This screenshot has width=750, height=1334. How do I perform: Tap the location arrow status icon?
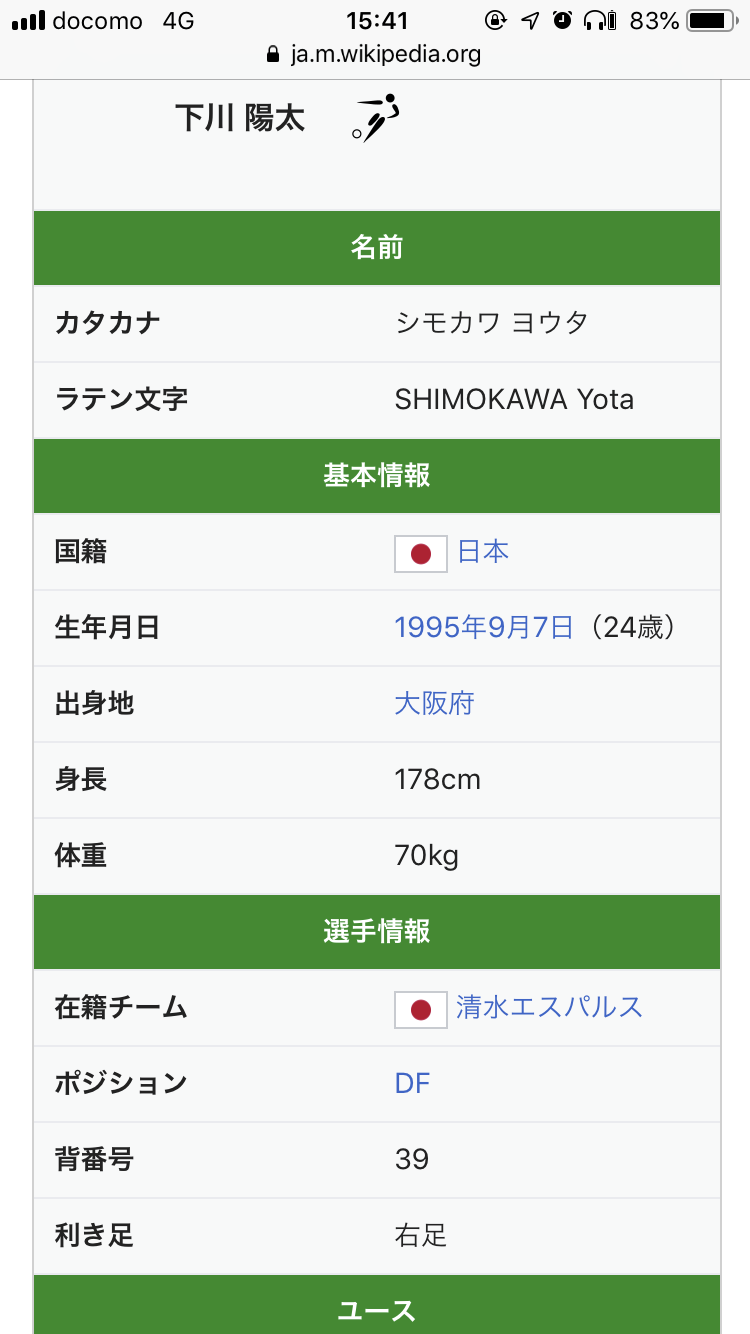click(x=530, y=20)
